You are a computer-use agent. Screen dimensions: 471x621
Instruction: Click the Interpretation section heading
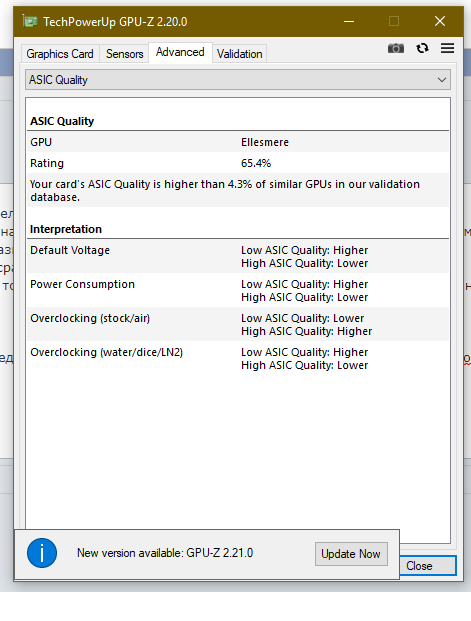tap(66, 229)
